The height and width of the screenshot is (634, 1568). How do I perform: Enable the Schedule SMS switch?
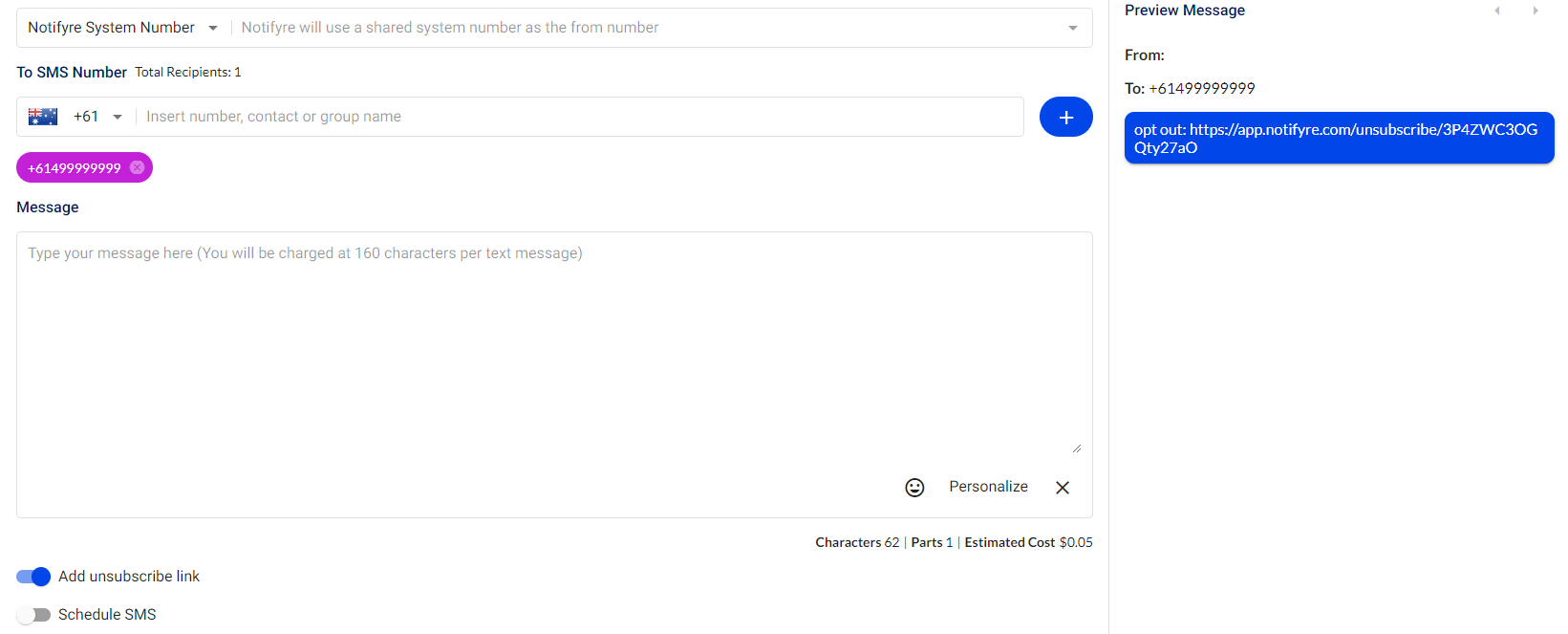33,615
